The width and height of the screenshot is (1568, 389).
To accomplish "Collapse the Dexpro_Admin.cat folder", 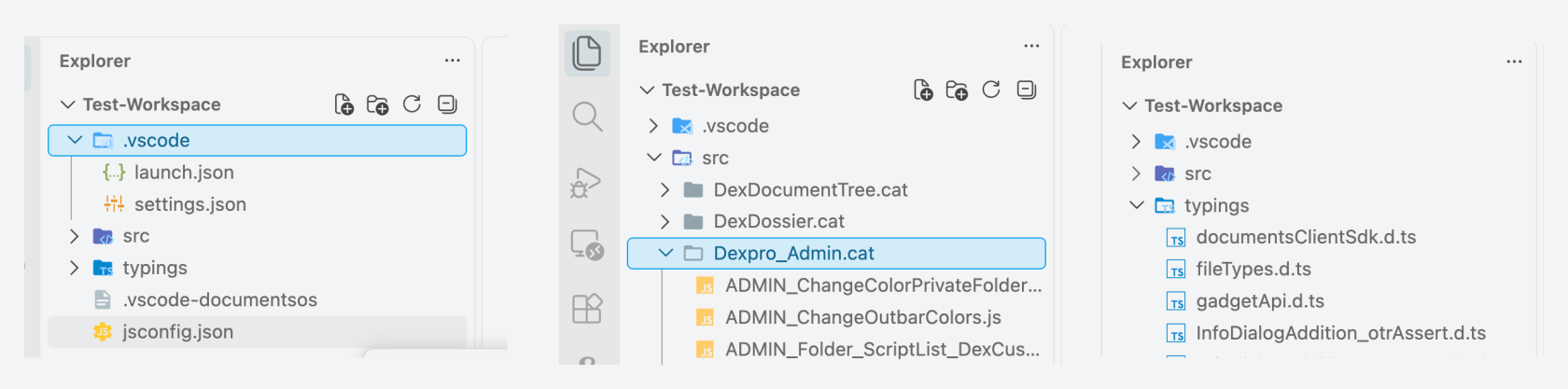I will coord(665,253).
